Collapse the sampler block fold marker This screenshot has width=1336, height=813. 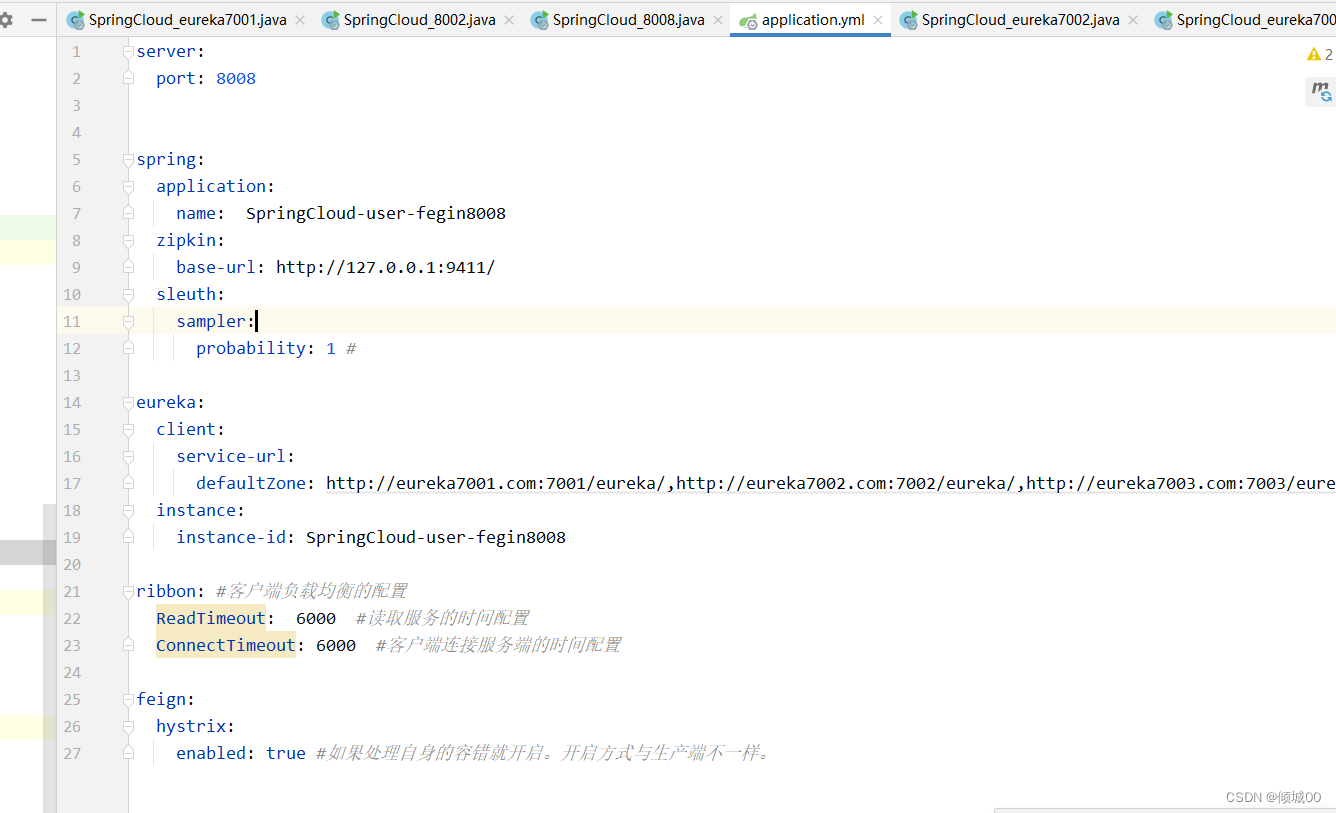128,321
